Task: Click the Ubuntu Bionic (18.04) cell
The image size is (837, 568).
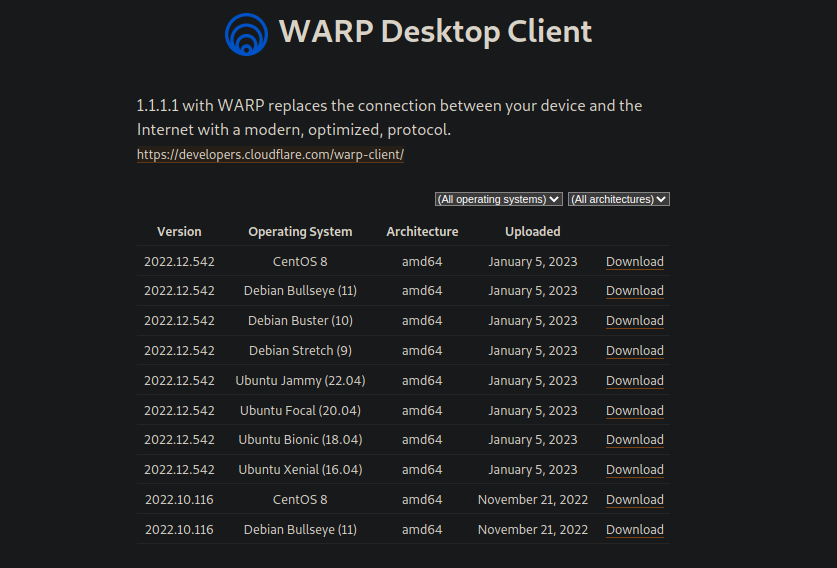Action: pyautogui.click(x=300, y=439)
